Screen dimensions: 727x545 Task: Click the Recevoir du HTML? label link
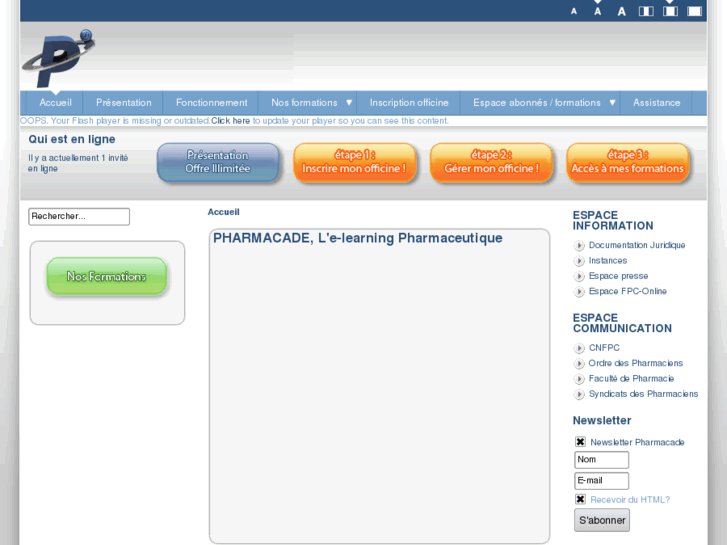630,500
